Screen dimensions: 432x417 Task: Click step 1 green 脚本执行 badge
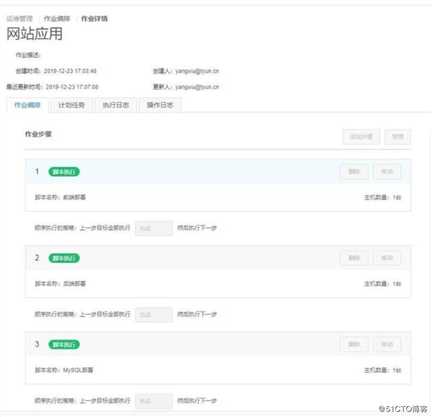64,172
